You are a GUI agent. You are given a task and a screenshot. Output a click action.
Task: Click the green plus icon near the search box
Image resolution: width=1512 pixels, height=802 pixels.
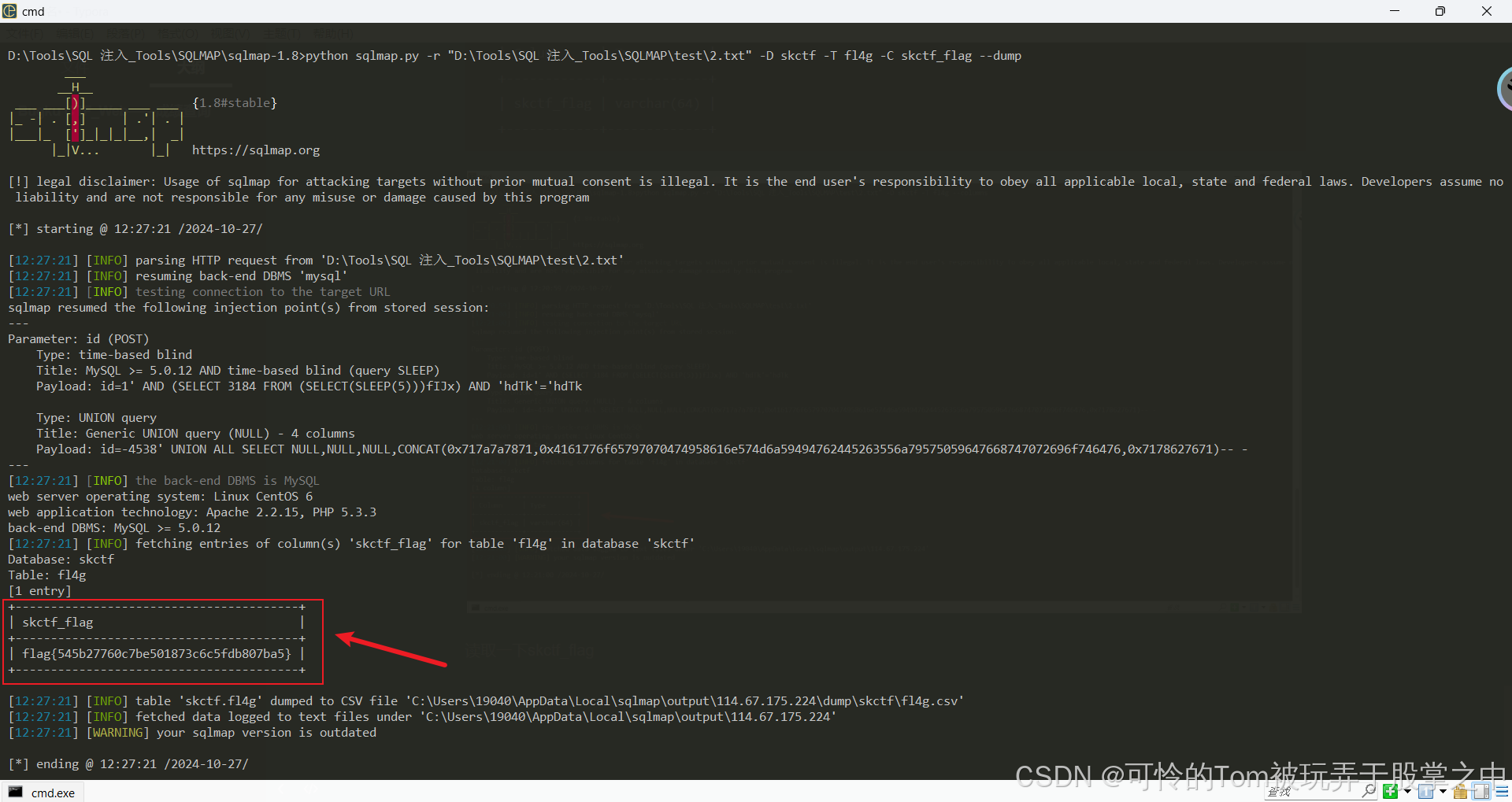tap(1391, 792)
